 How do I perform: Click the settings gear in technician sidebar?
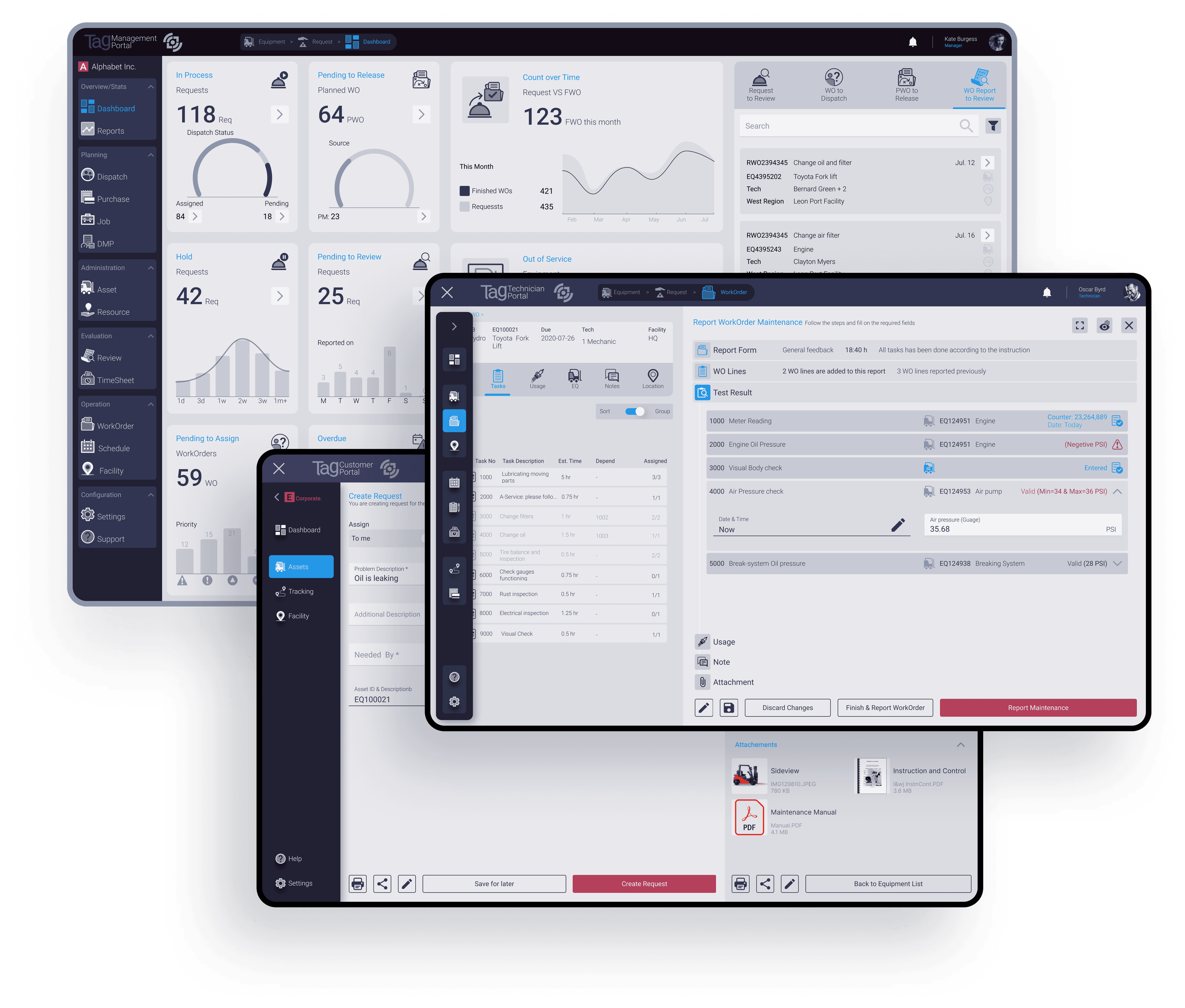pyautogui.click(x=454, y=702)
